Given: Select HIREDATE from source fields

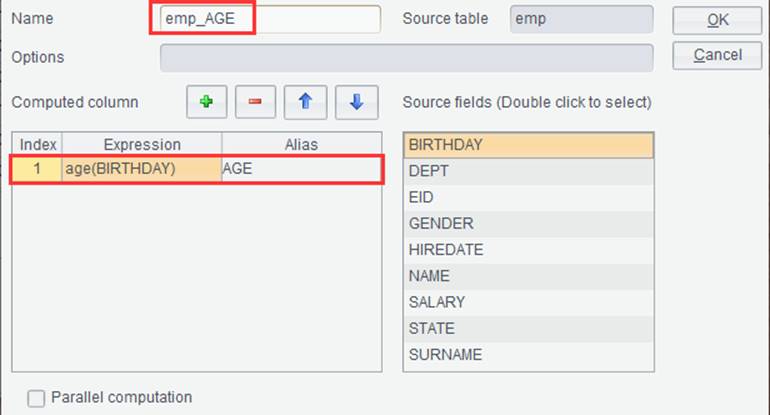Looking at the screenshot, I should [529, 250].
